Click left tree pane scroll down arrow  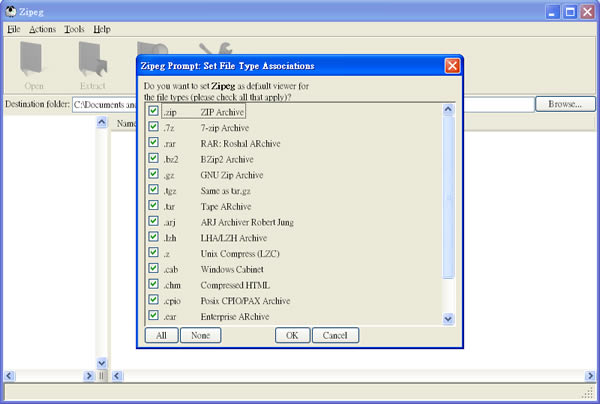point(101,363)
